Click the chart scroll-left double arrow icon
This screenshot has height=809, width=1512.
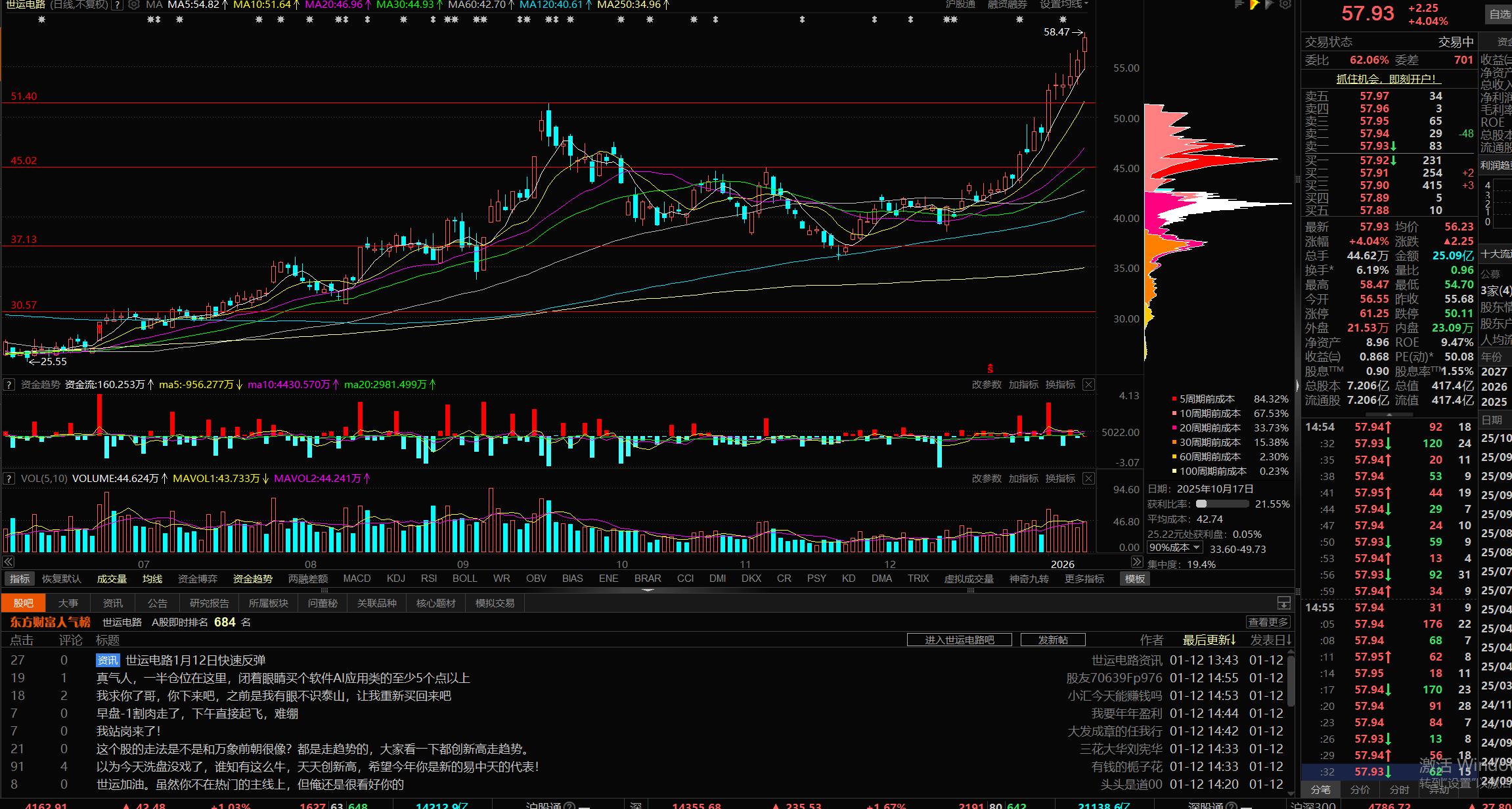(x=9, y=561)
